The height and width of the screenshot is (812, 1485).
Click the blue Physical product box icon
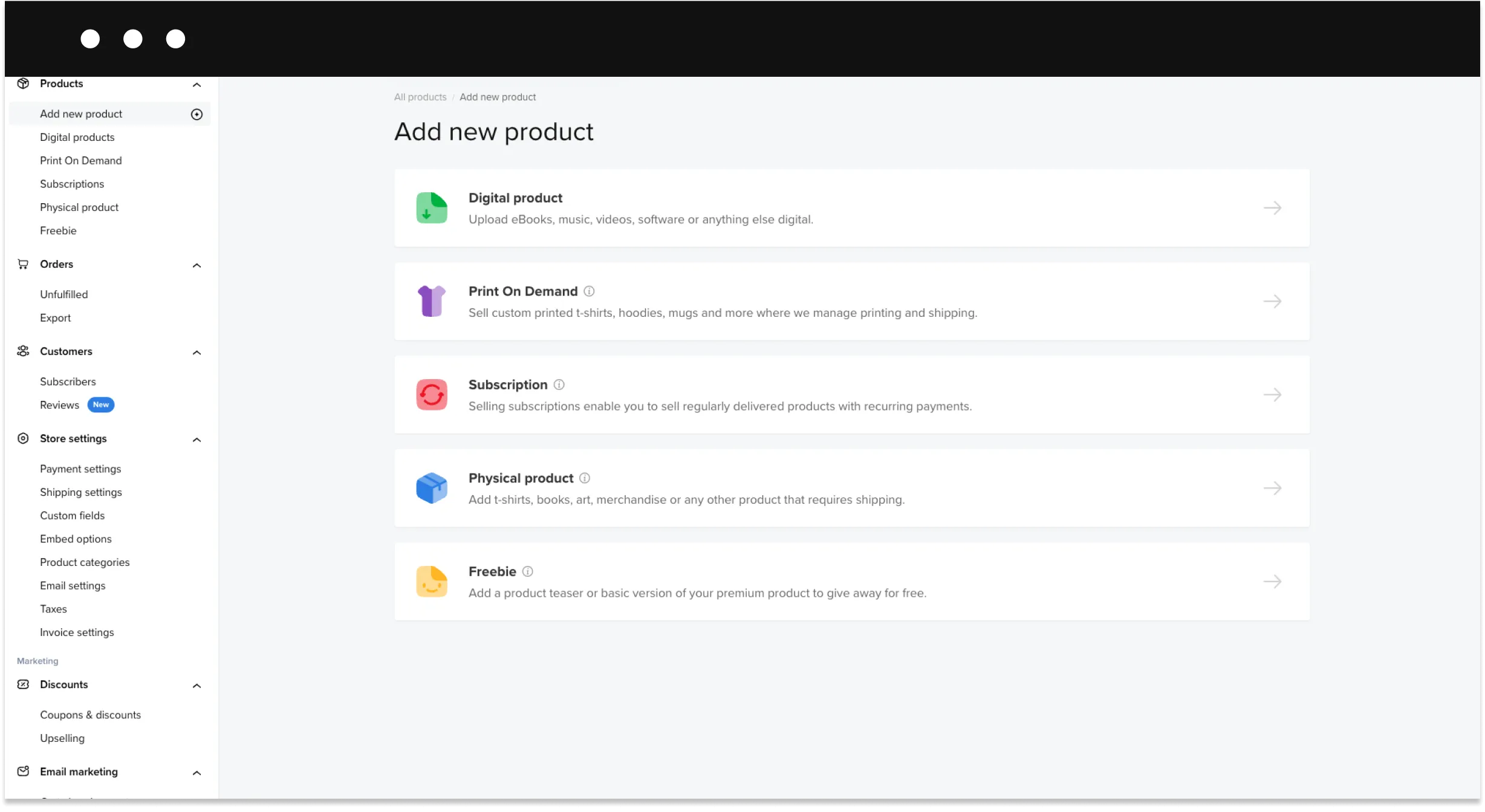pyautogui.click(x=432, y=488)
